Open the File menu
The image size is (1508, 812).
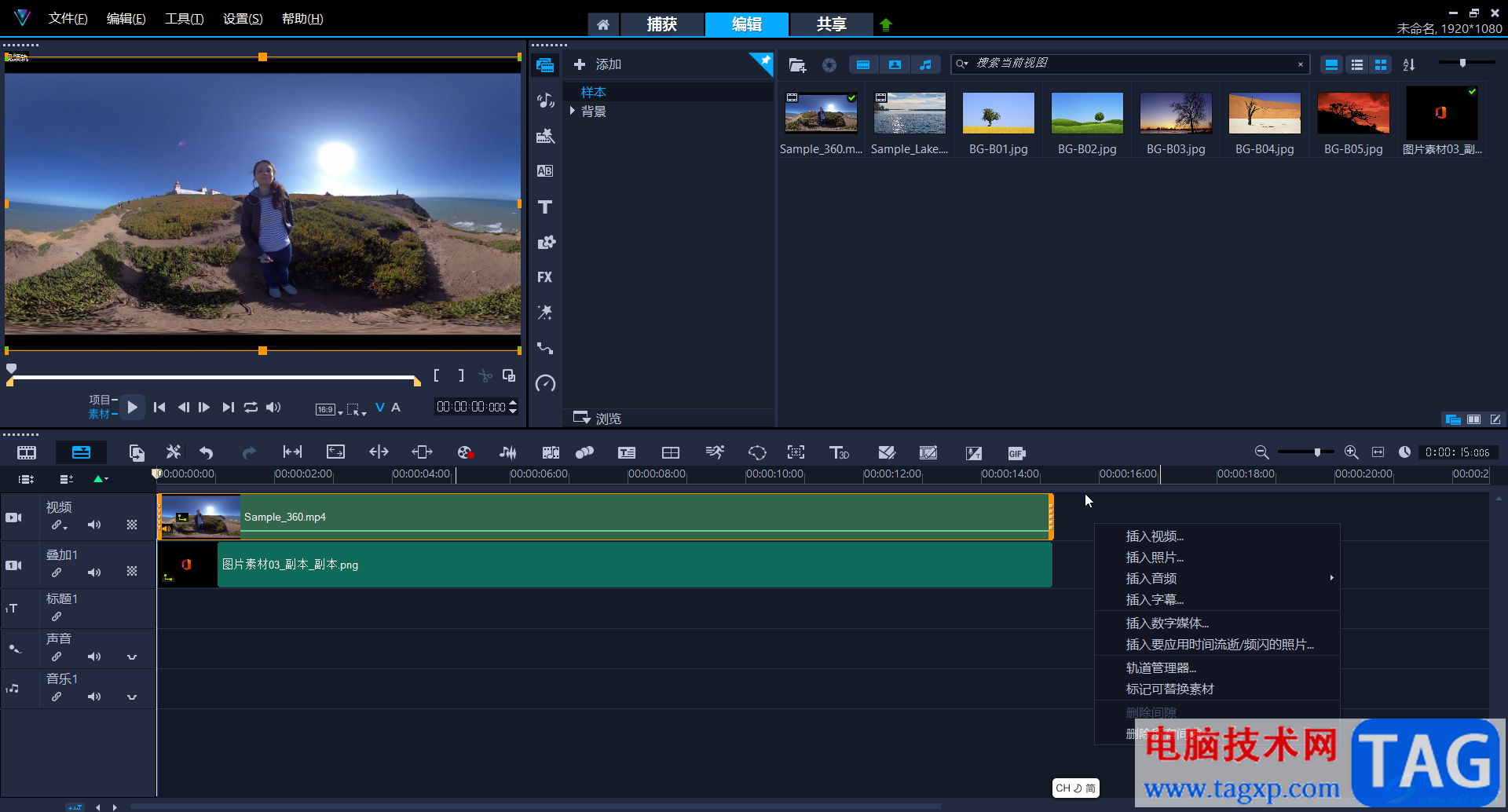(68, 18)
